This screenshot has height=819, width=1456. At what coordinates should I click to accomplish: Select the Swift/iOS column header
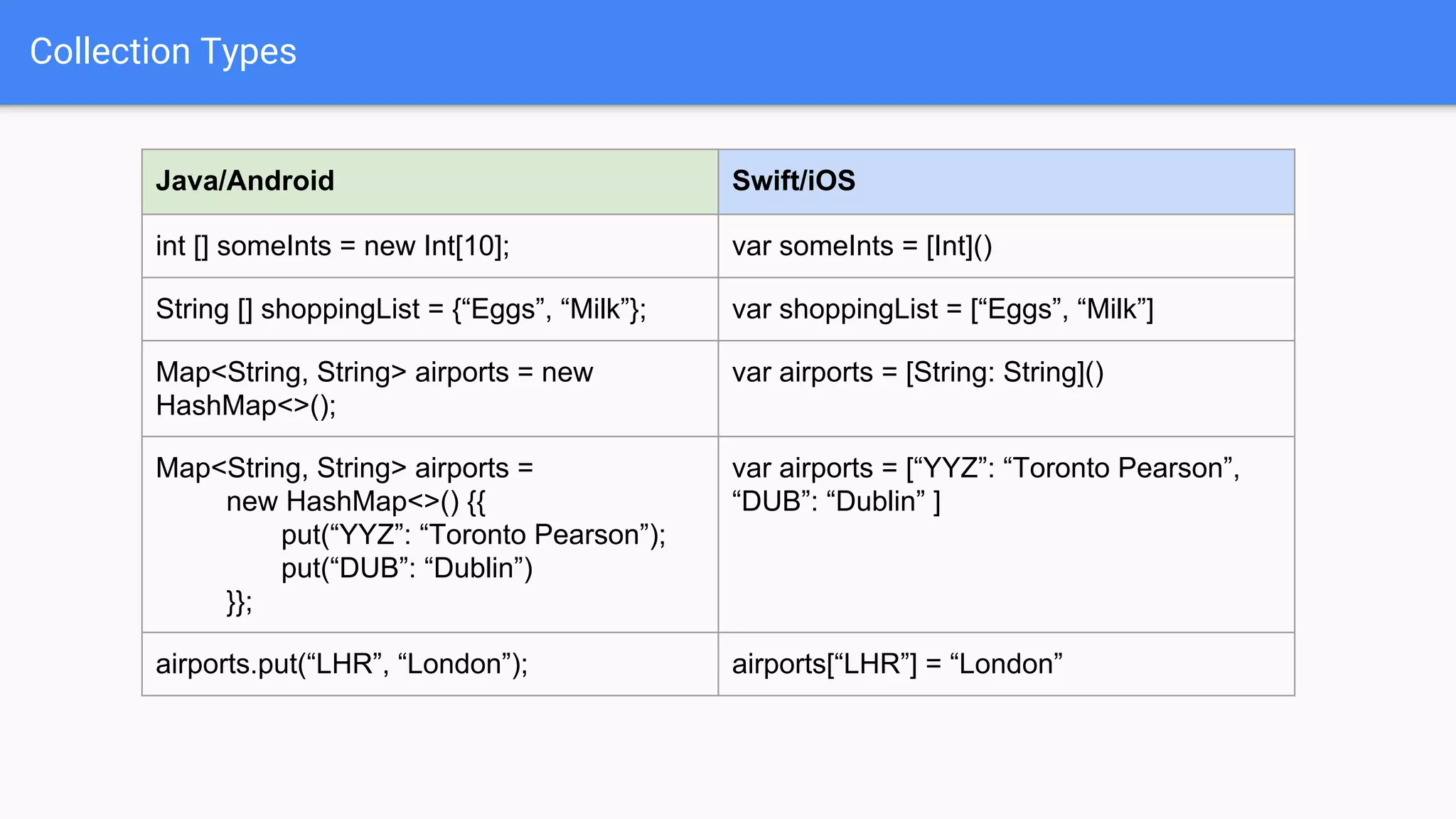(x=793, y=181)
